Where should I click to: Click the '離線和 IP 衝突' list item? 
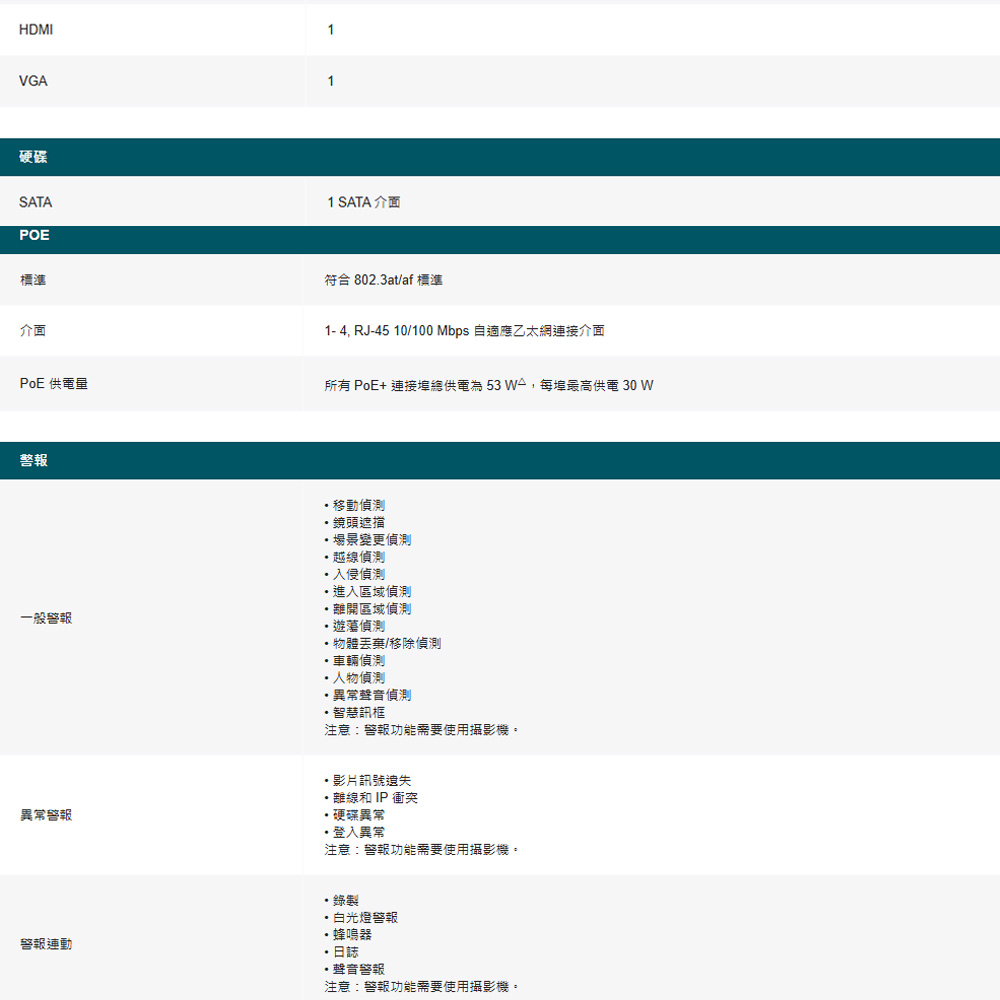375,798
